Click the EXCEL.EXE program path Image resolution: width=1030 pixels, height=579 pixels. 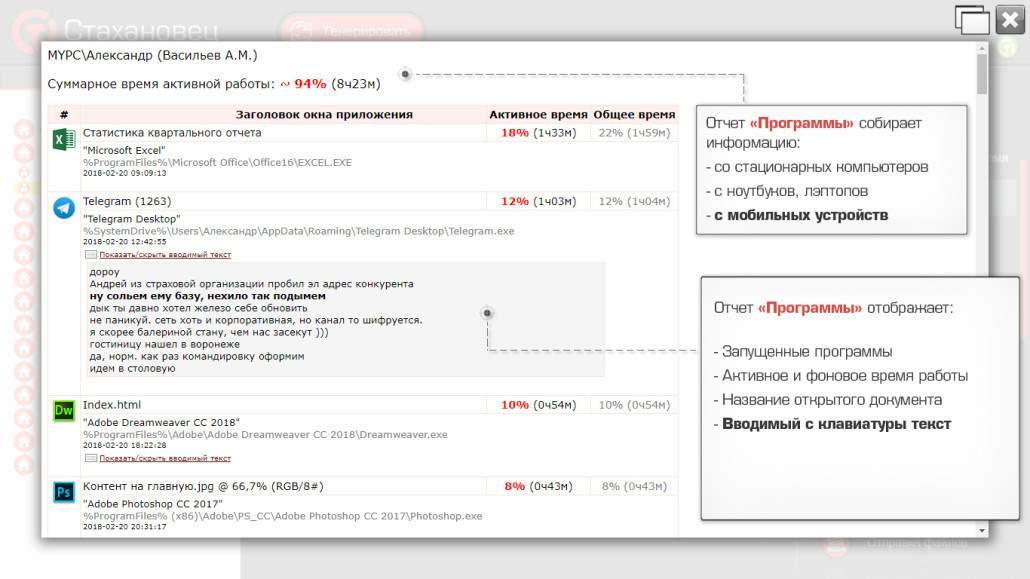tap(217, 162)
